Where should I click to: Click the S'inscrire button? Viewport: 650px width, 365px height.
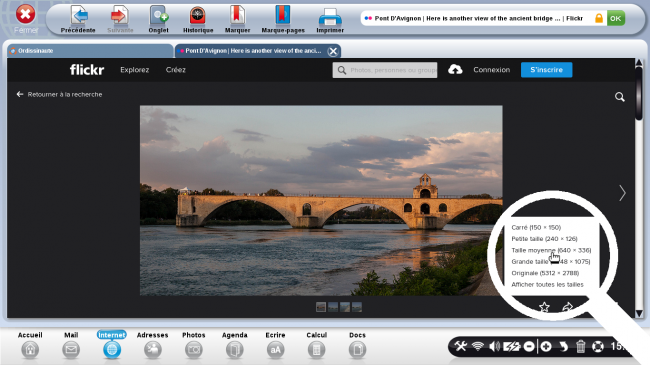[546, 70]
